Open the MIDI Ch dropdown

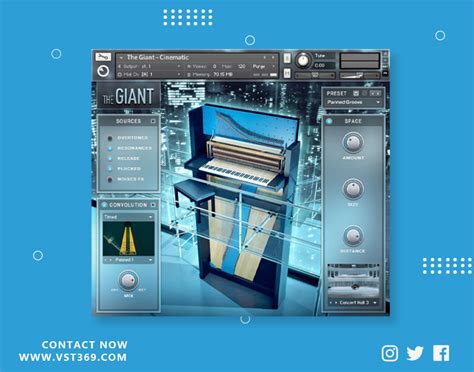point(179,74)
